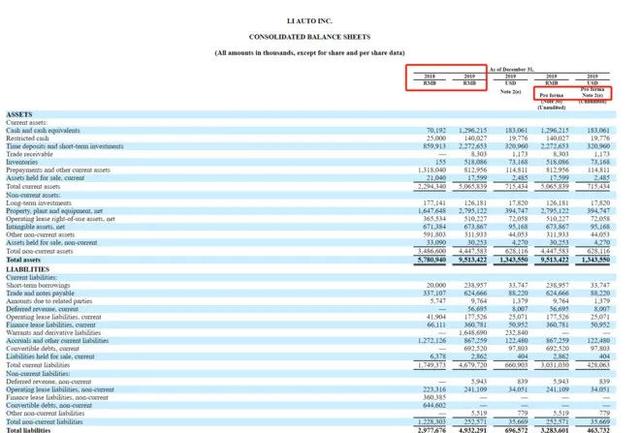Click the accruals value '1,272,126'
This screenshot has height=433, width=640.
coord(432,340)
